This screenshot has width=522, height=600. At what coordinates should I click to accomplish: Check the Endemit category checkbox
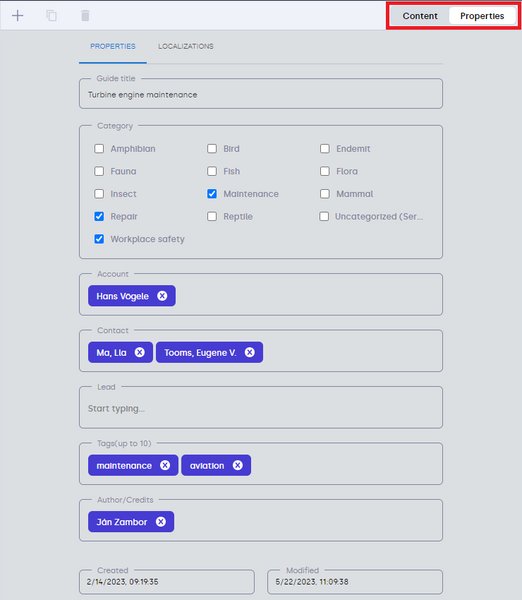(x=325, y=148)
